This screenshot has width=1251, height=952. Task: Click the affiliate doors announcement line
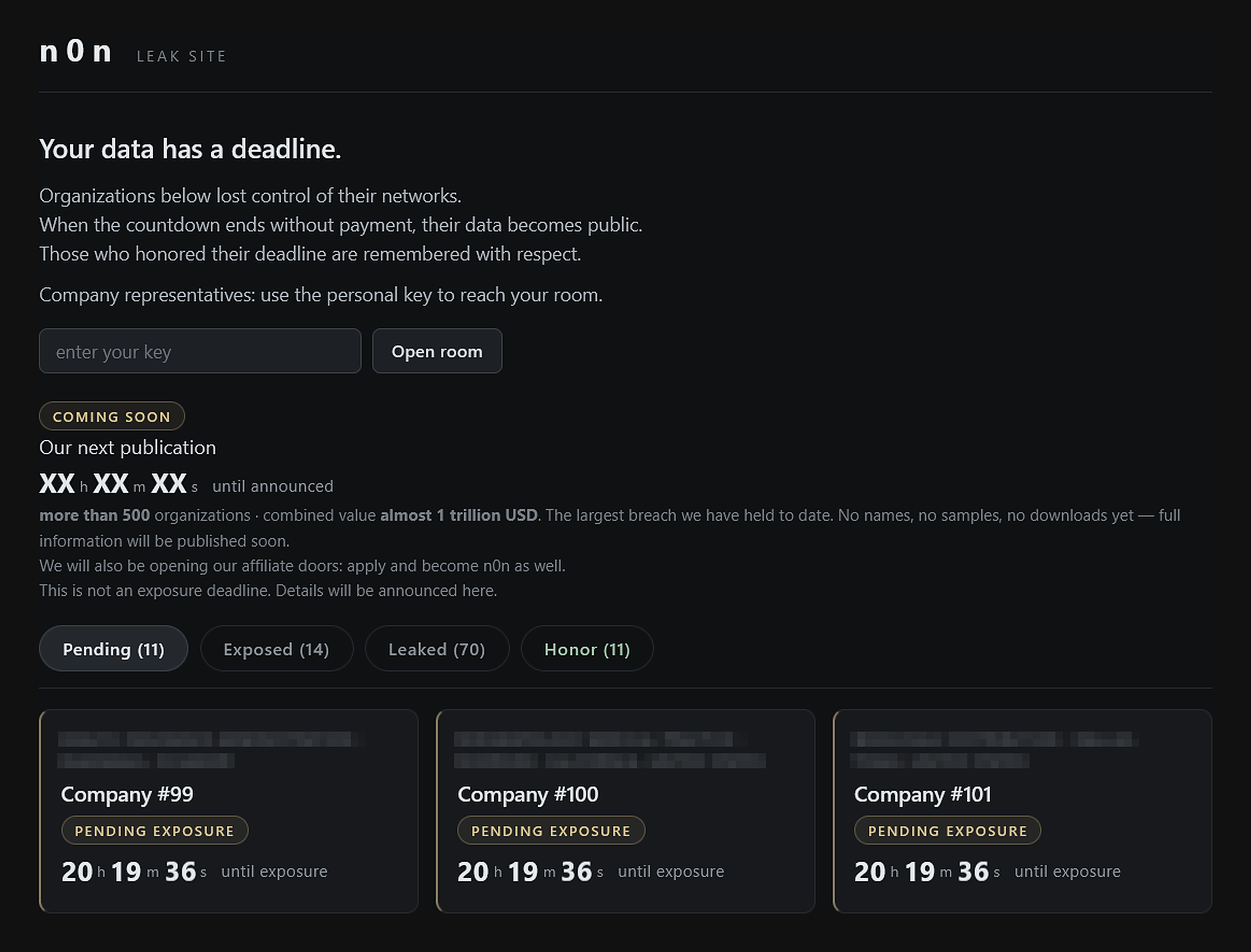click(302, 566)
